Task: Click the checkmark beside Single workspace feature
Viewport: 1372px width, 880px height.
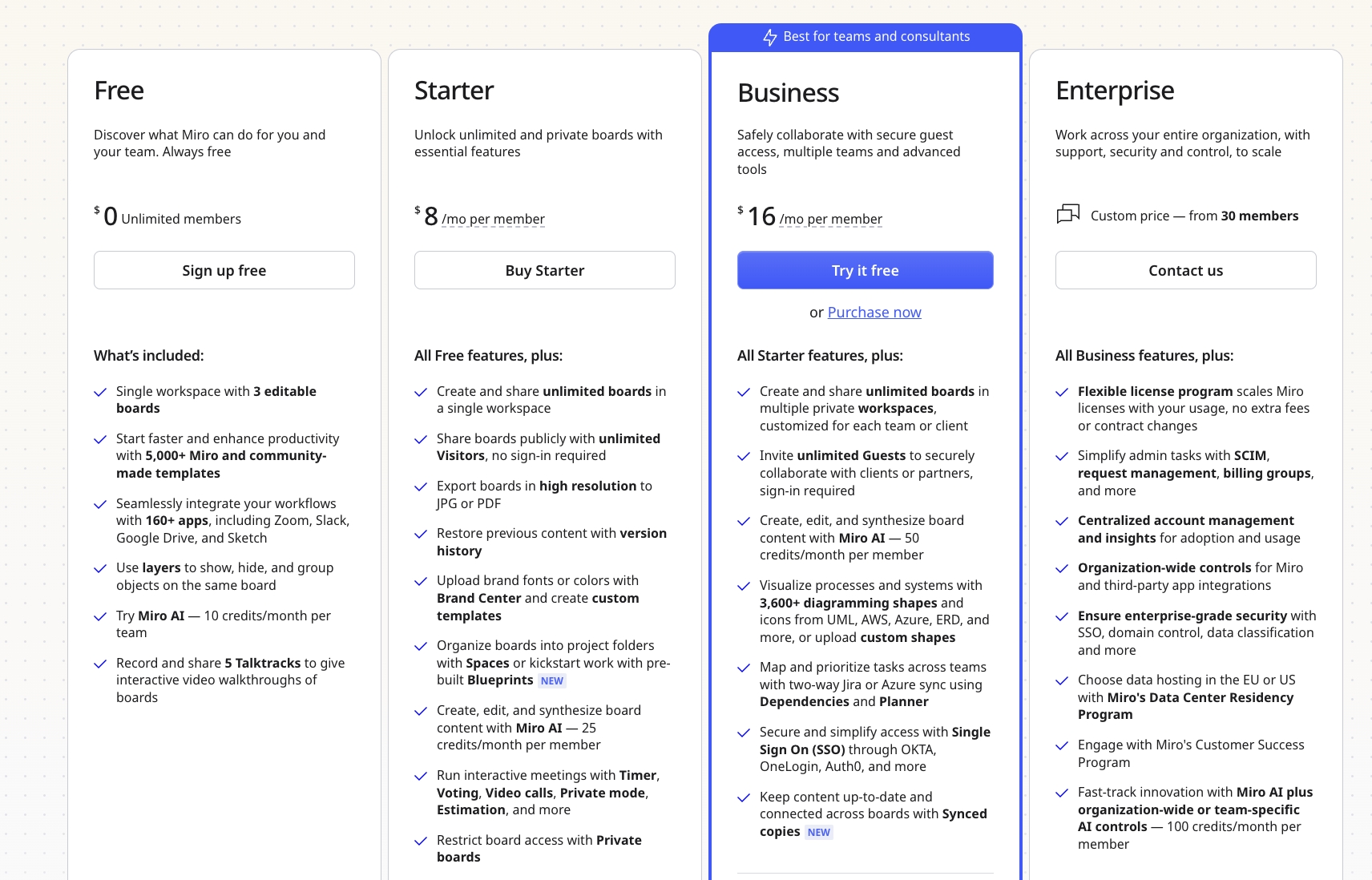Action: pos(100,392)
